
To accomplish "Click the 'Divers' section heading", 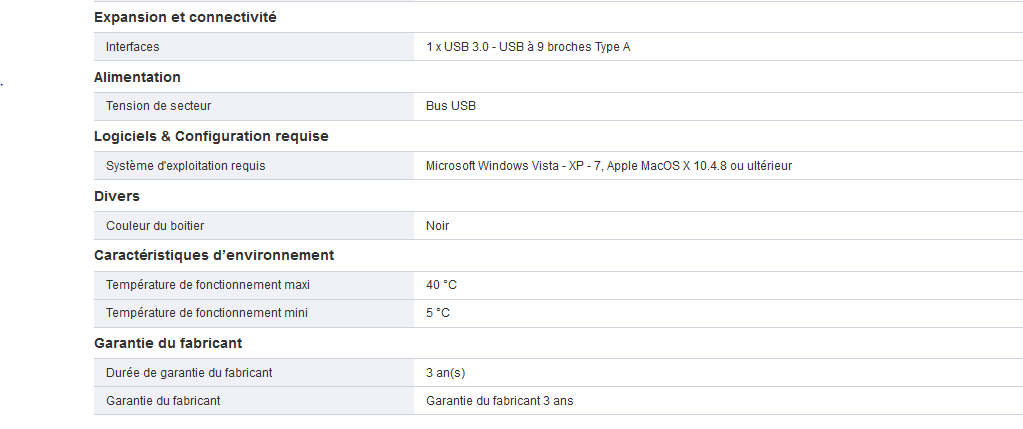I will [x=116, y=196].
